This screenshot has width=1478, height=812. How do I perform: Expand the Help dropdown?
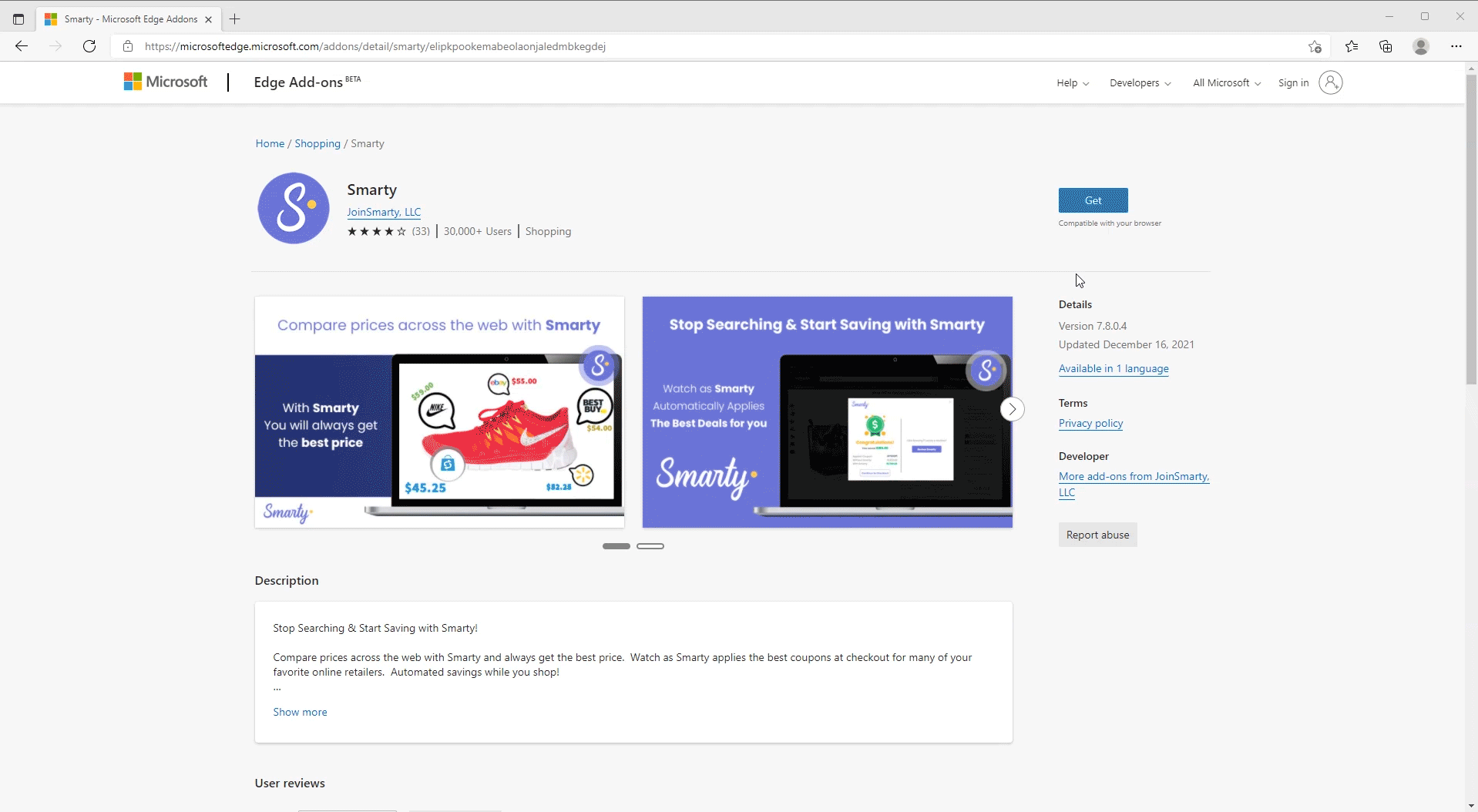1072,82
